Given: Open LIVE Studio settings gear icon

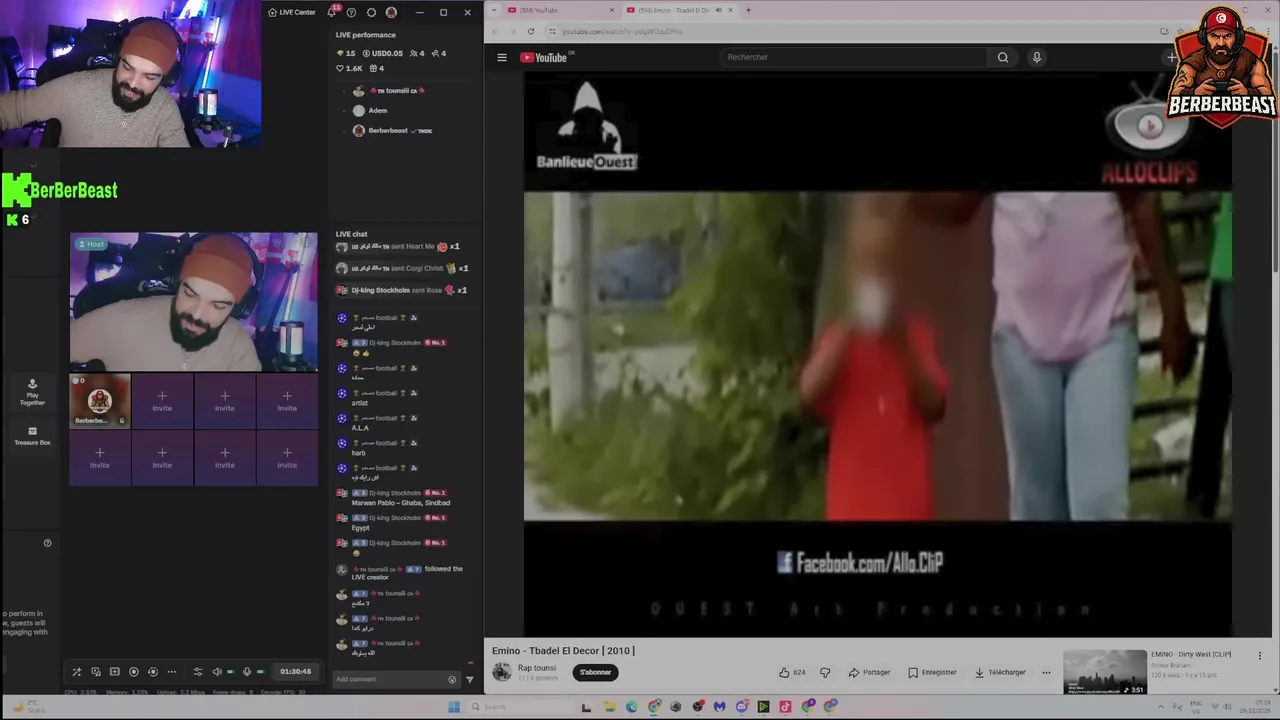Looking at the screenshot, I should [371, 12].
